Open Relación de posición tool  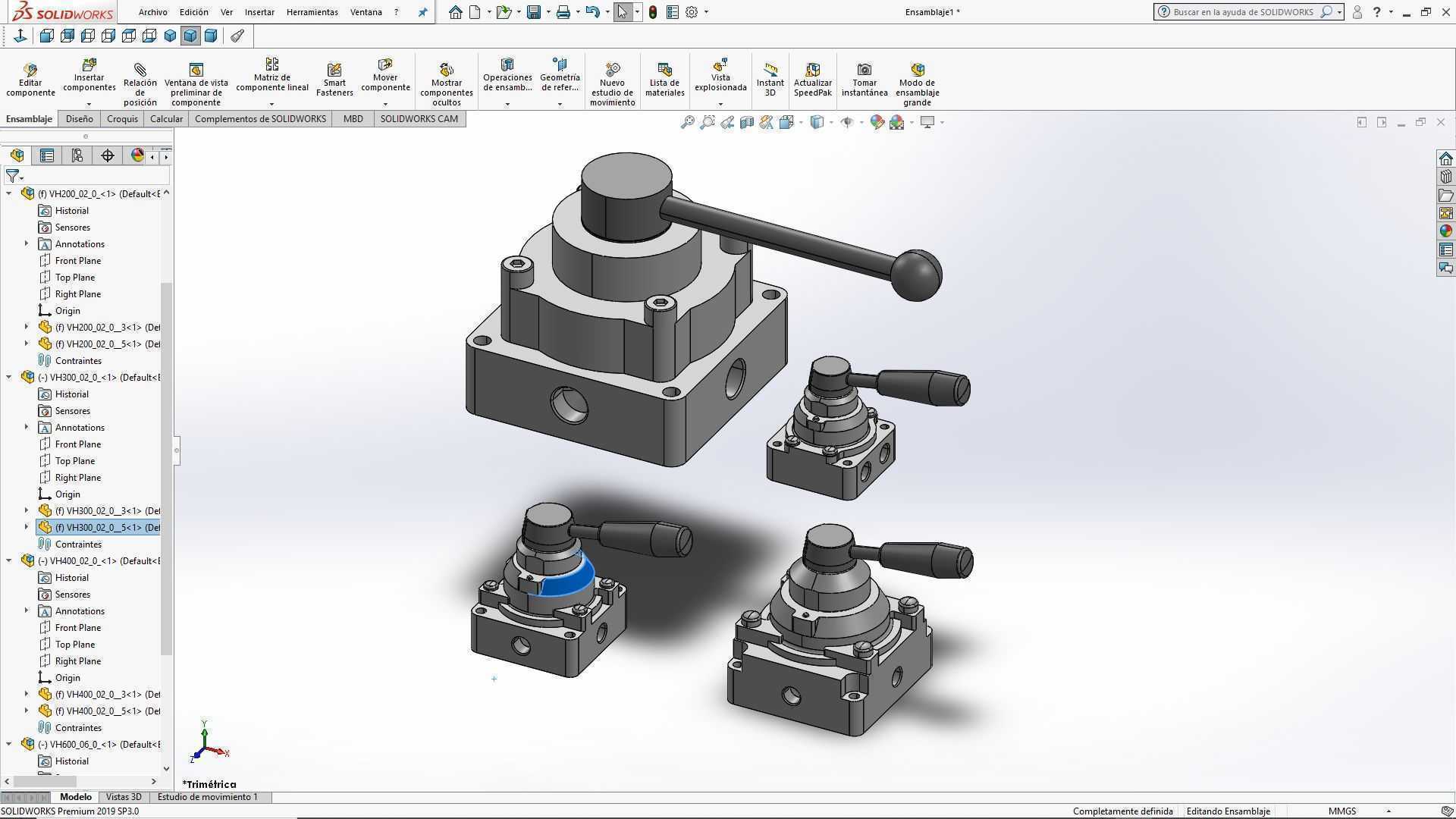[140, 84]
